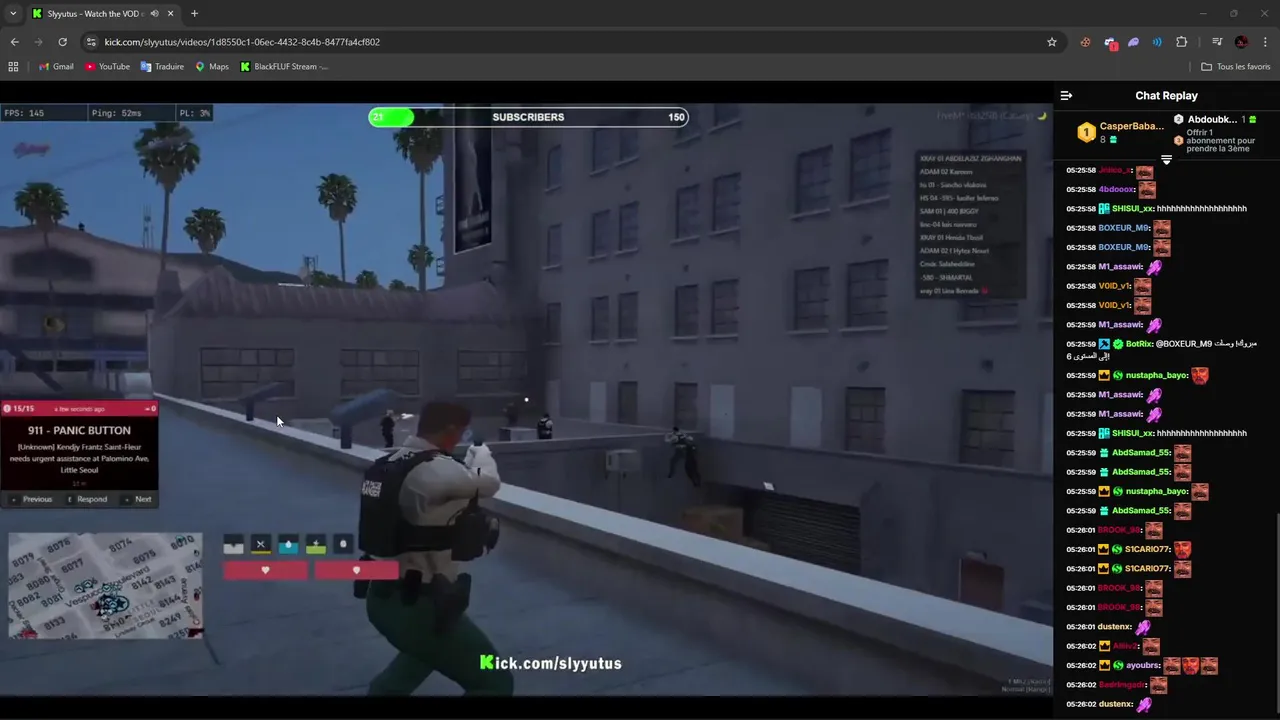Open the Chrome three-dot menu

point(1265,42)
